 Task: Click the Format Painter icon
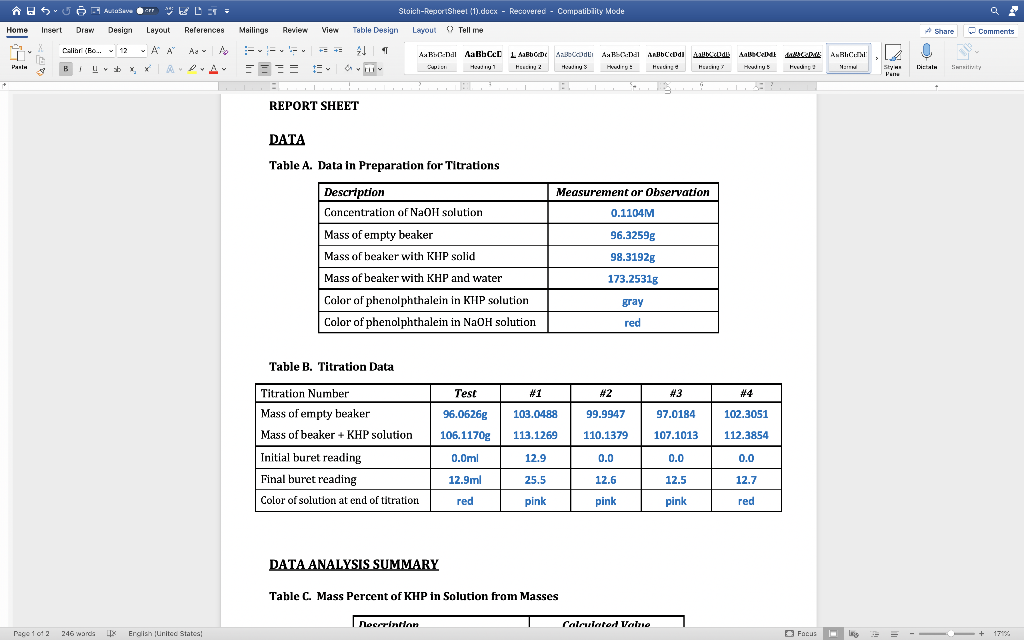click(41, 71)
